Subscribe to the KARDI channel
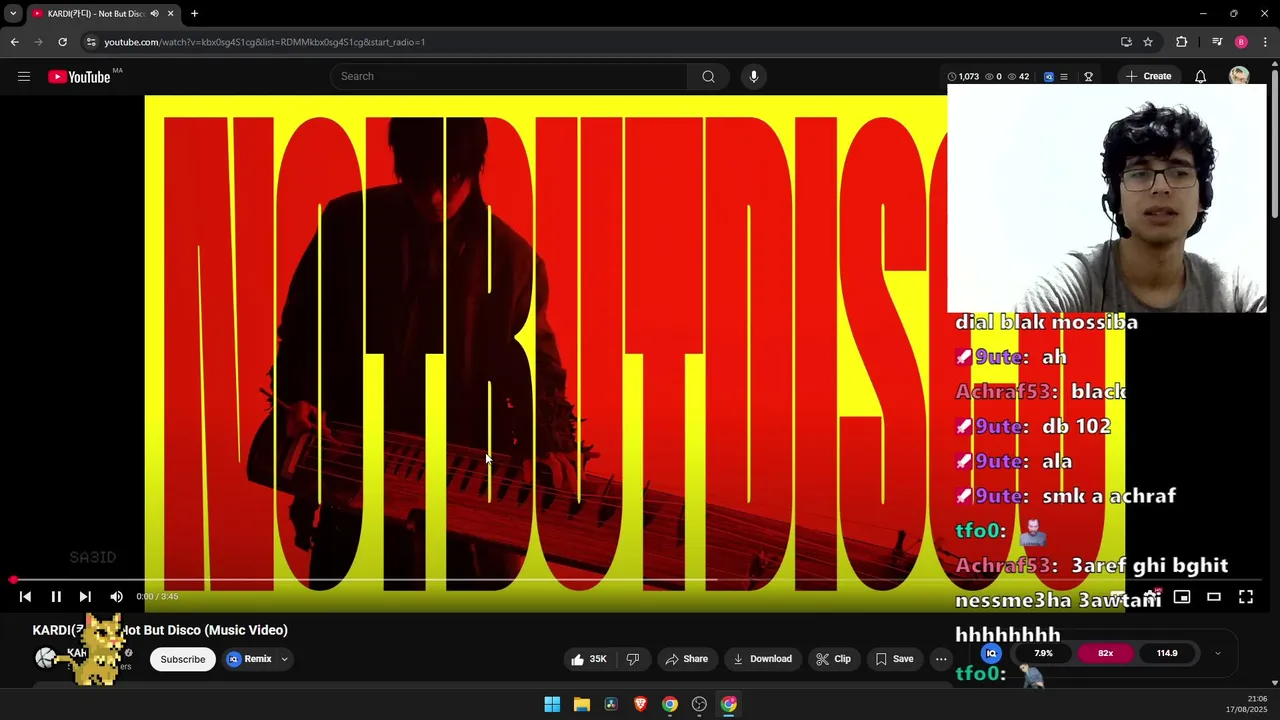 [183, 659]
